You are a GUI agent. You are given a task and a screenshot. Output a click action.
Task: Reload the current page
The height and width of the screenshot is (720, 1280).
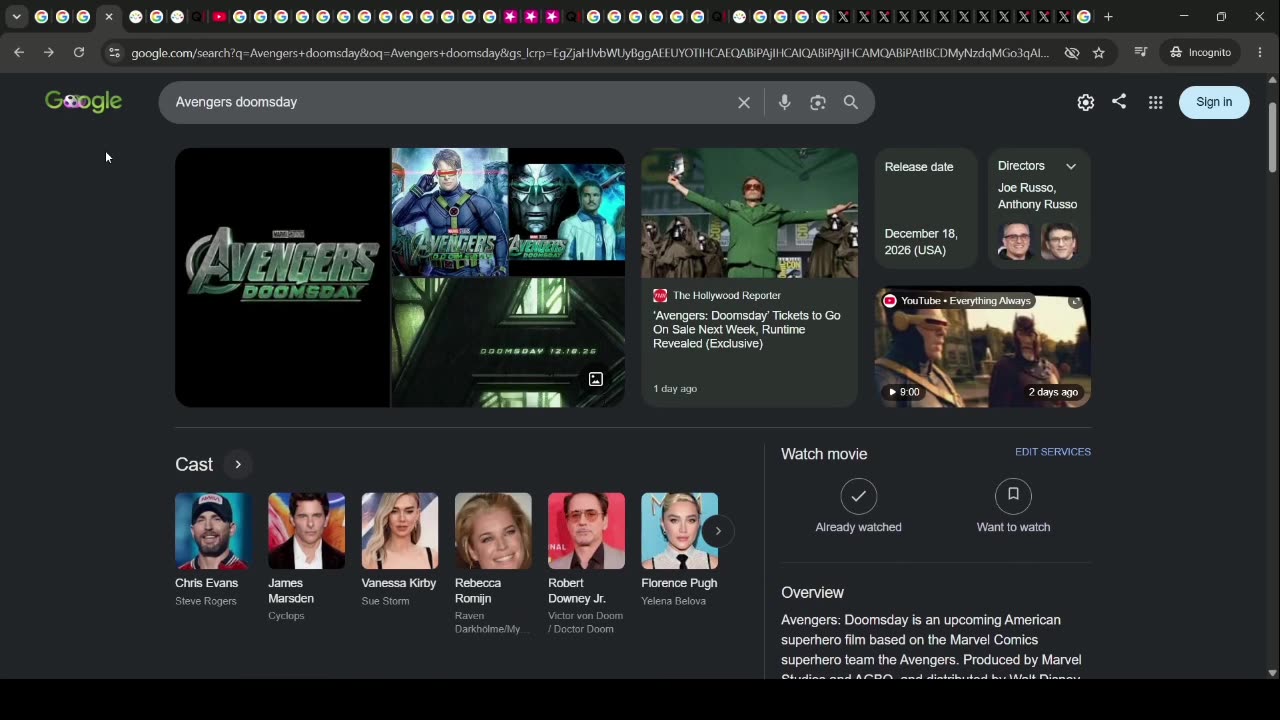tap(79, 52)
